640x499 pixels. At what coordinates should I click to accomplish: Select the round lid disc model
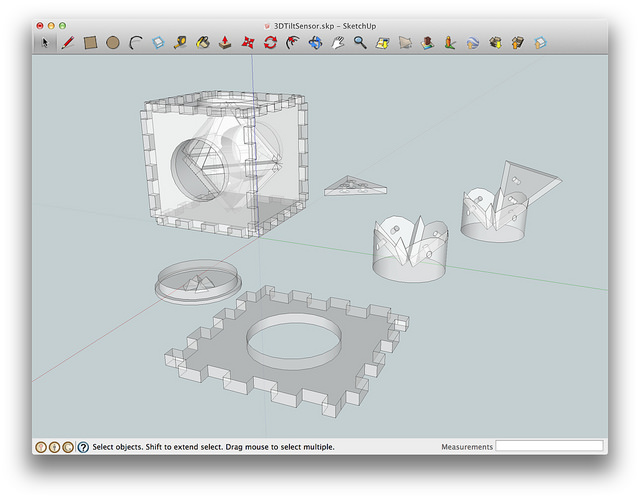[x=198, y=282]
